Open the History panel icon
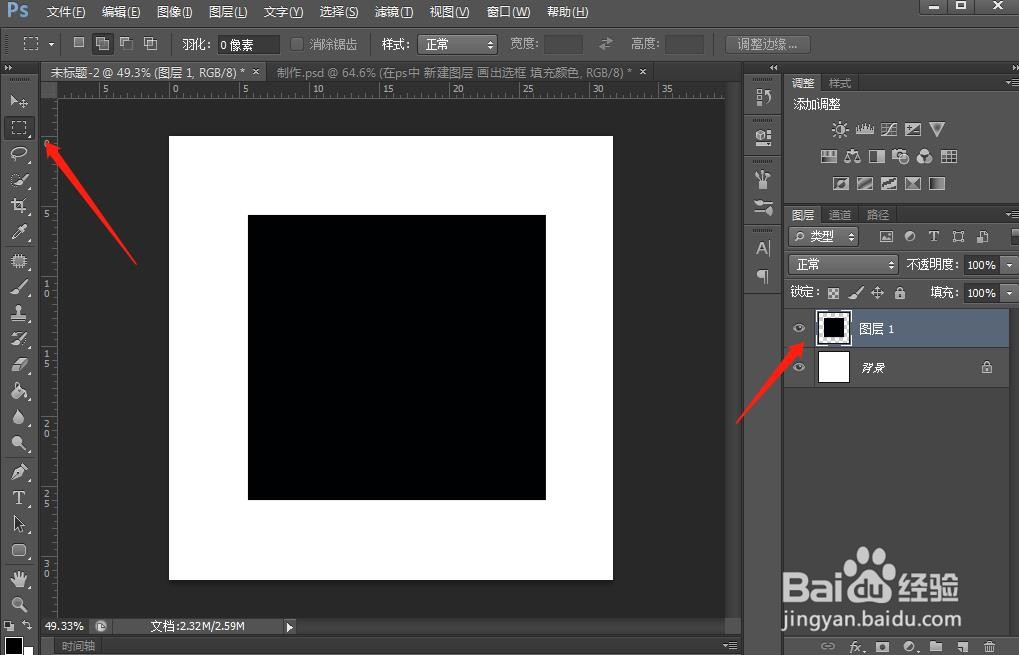1019x655 pixels. (763, 98)
